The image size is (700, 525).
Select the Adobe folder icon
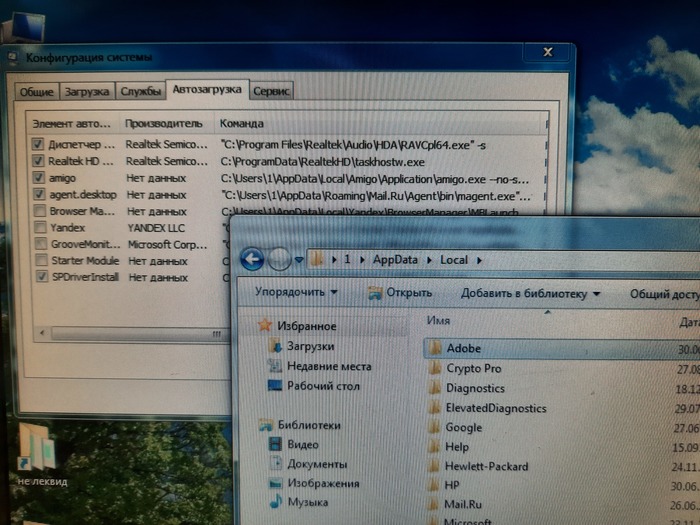(x=434, y=348)
